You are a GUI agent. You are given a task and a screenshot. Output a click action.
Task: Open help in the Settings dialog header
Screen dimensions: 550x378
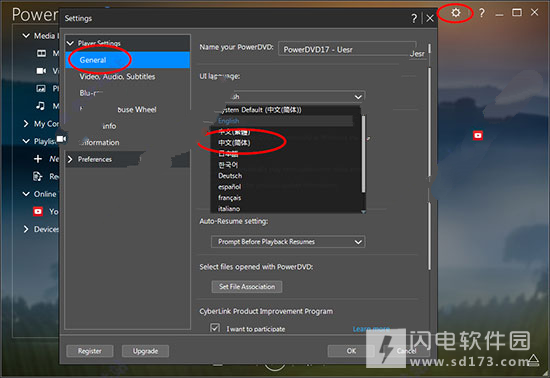pyautogui.click(x=414, y=18)
